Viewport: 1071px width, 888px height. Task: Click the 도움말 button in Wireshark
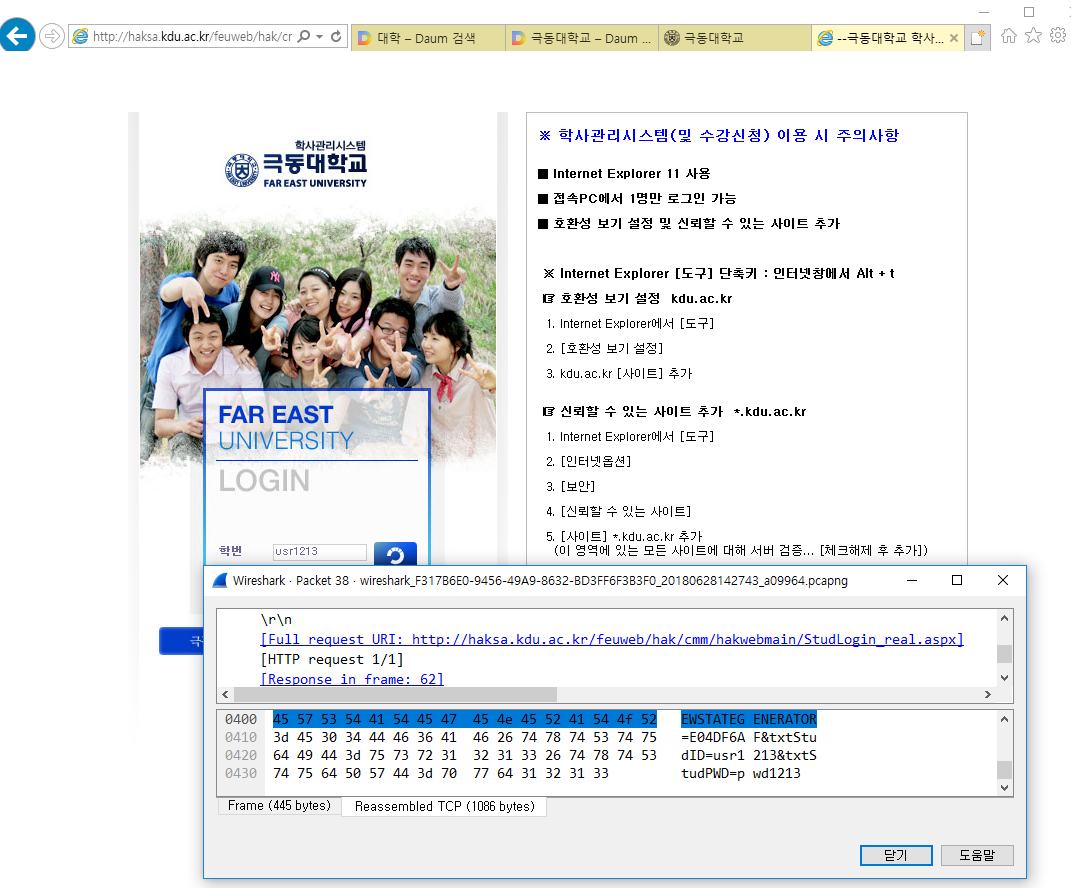pyautogui.click(x=977, y=855)
